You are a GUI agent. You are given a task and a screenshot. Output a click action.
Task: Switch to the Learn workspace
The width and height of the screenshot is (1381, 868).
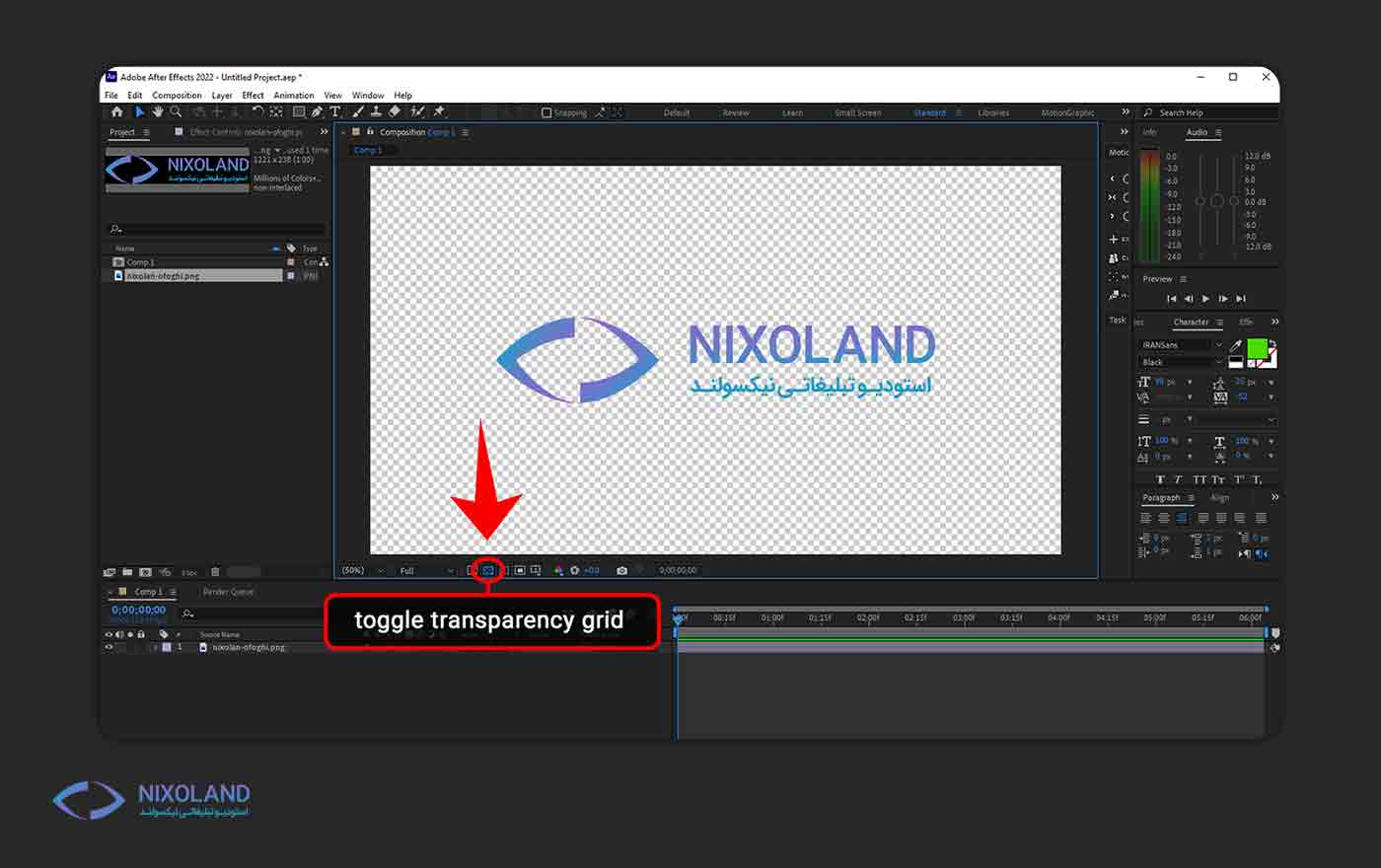792,112
